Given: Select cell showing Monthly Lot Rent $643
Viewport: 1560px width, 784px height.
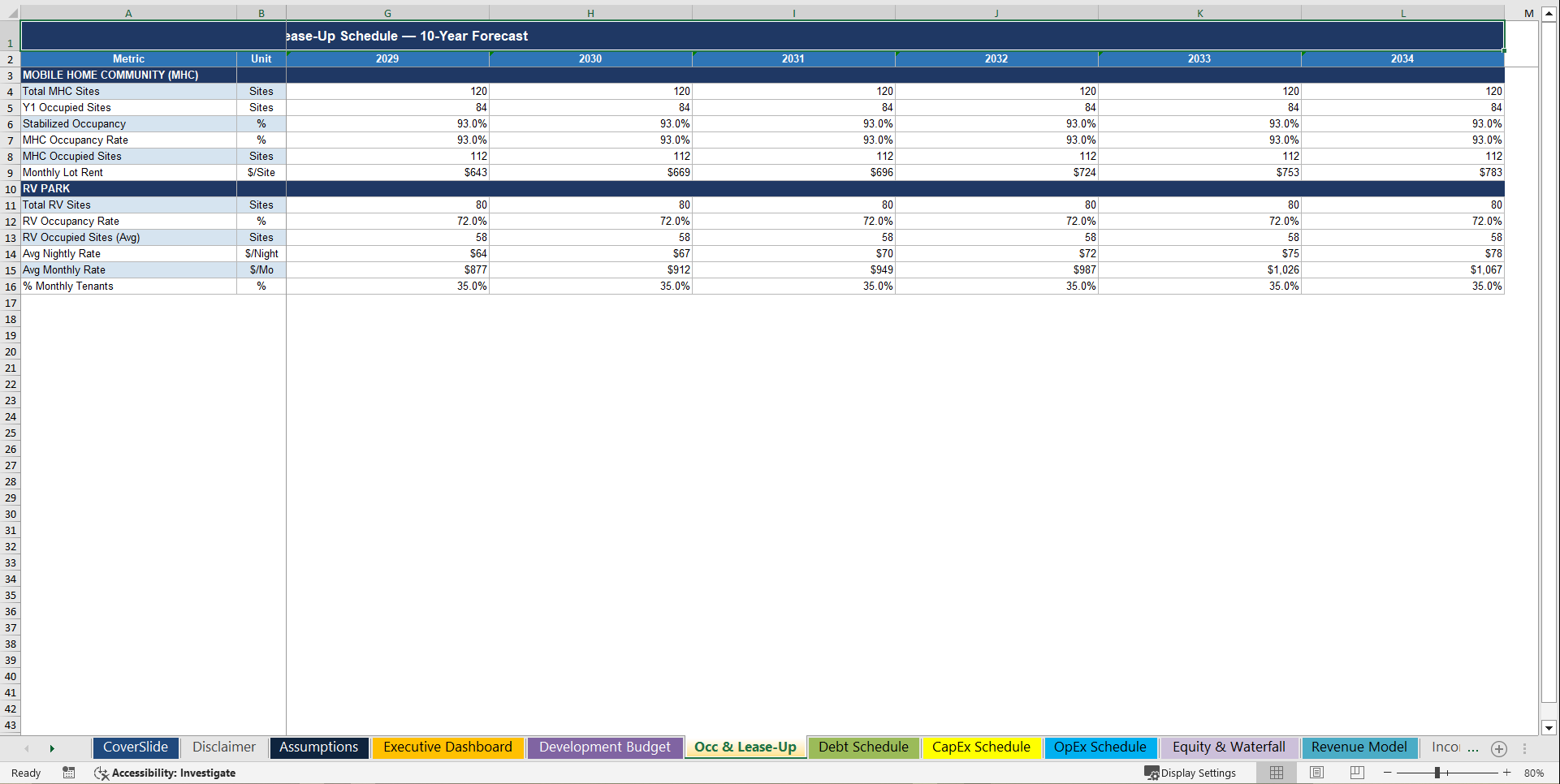Looking at the screenshot, I should [x=387, y=172].
